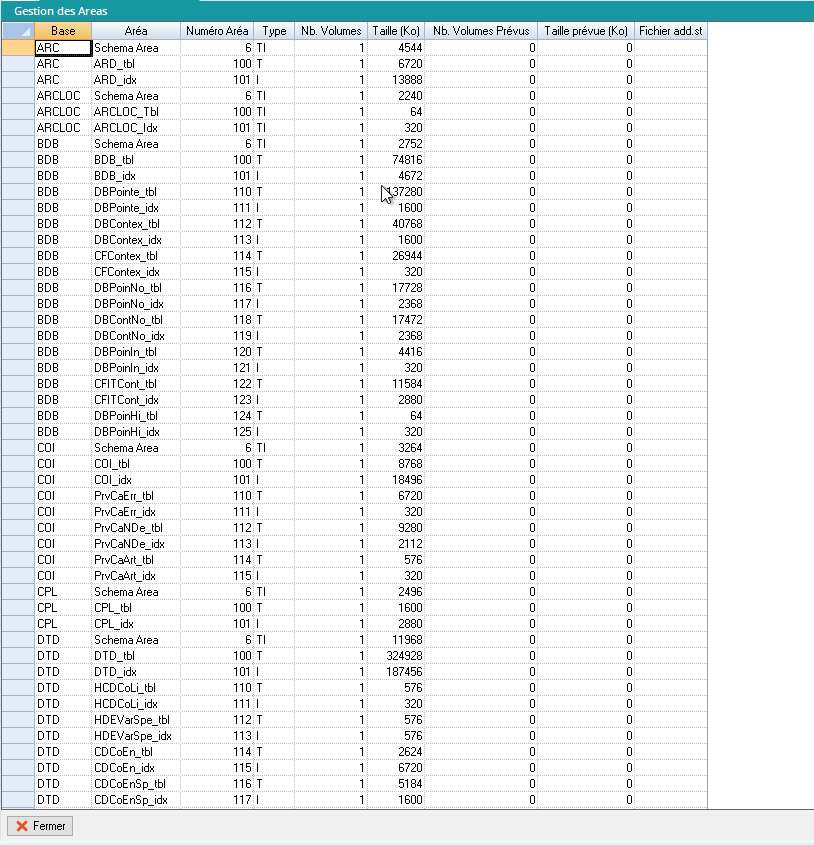Click the Fichier add.st column header

click(670, 31)
